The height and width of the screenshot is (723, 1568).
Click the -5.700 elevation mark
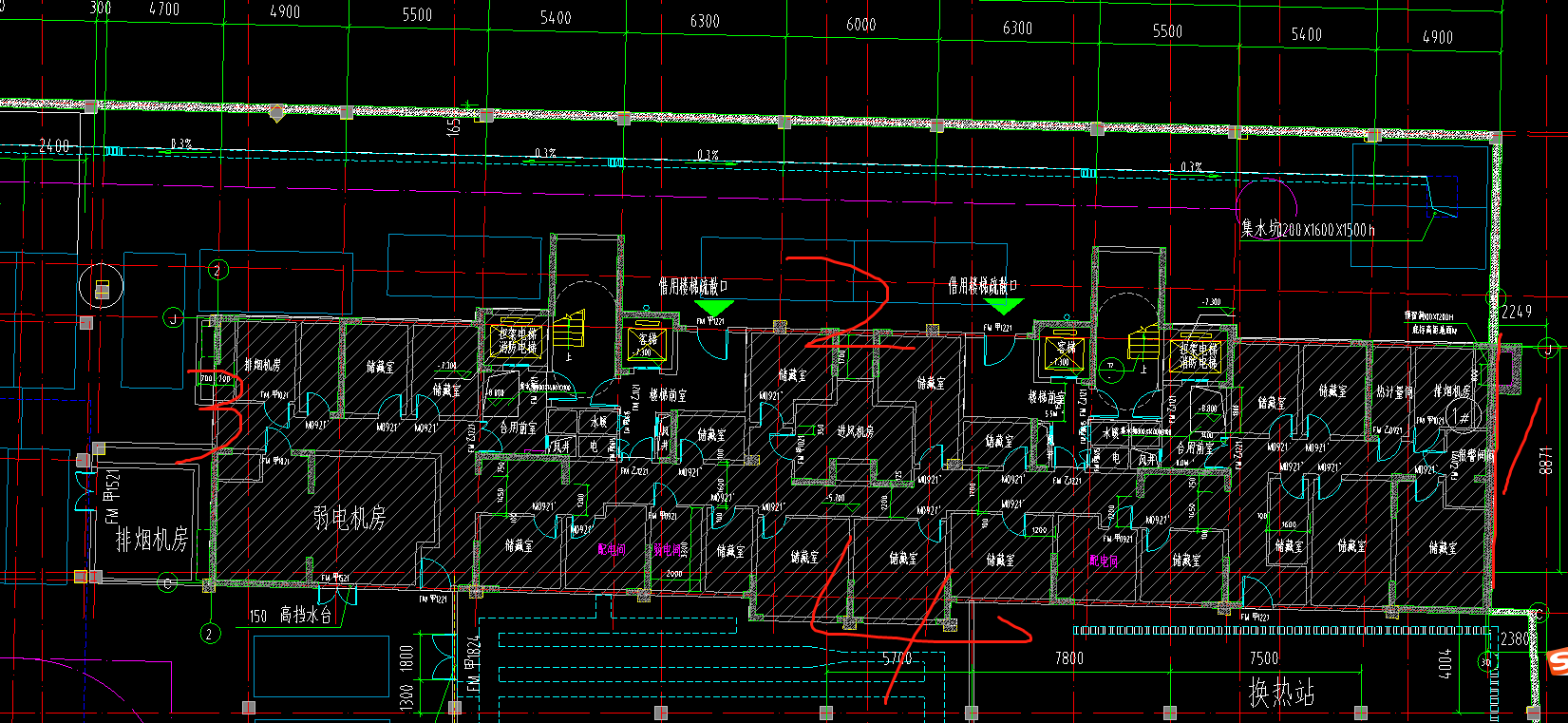click(835, 498)
